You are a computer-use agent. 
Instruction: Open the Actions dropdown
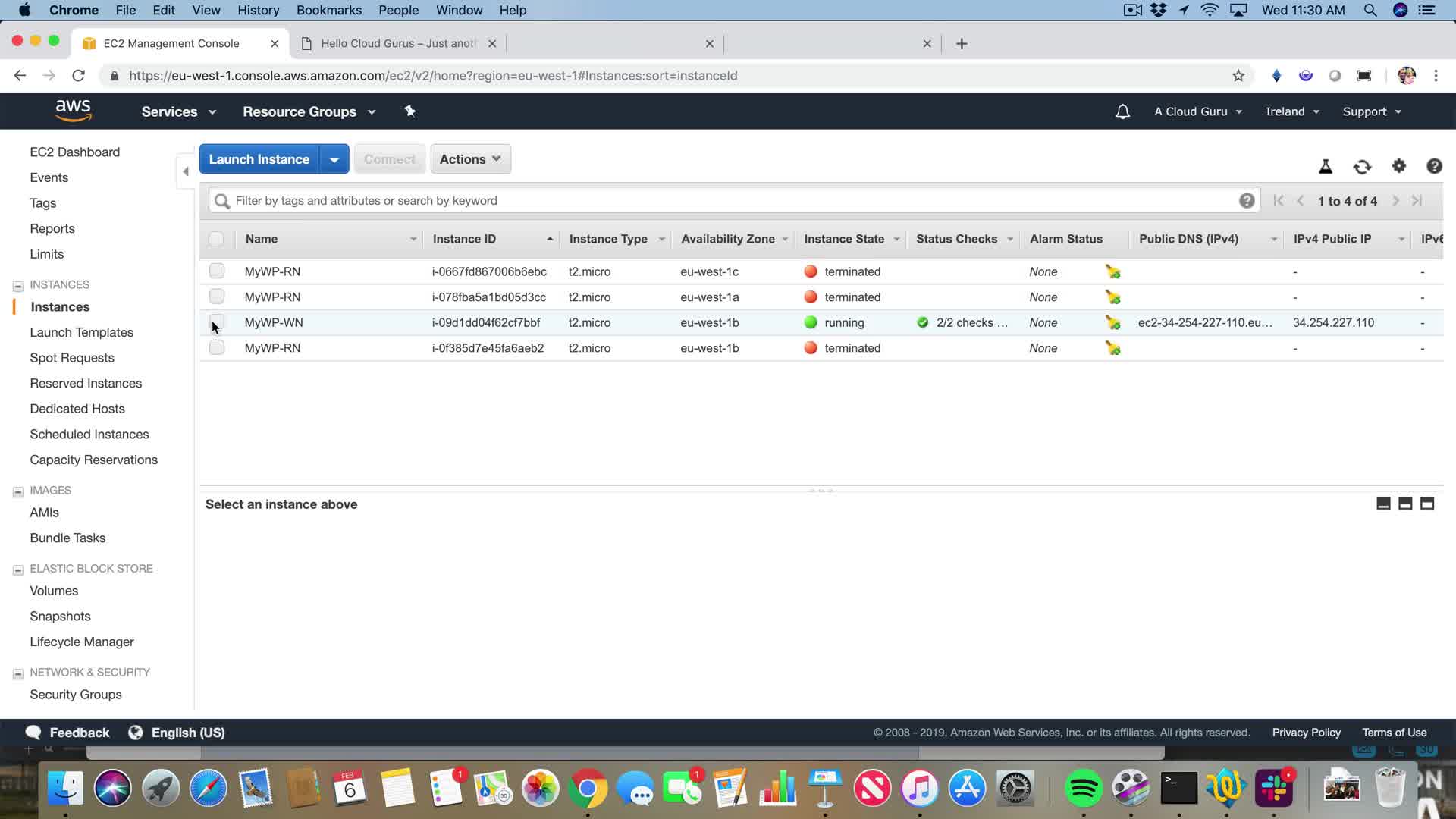(470, 159)
